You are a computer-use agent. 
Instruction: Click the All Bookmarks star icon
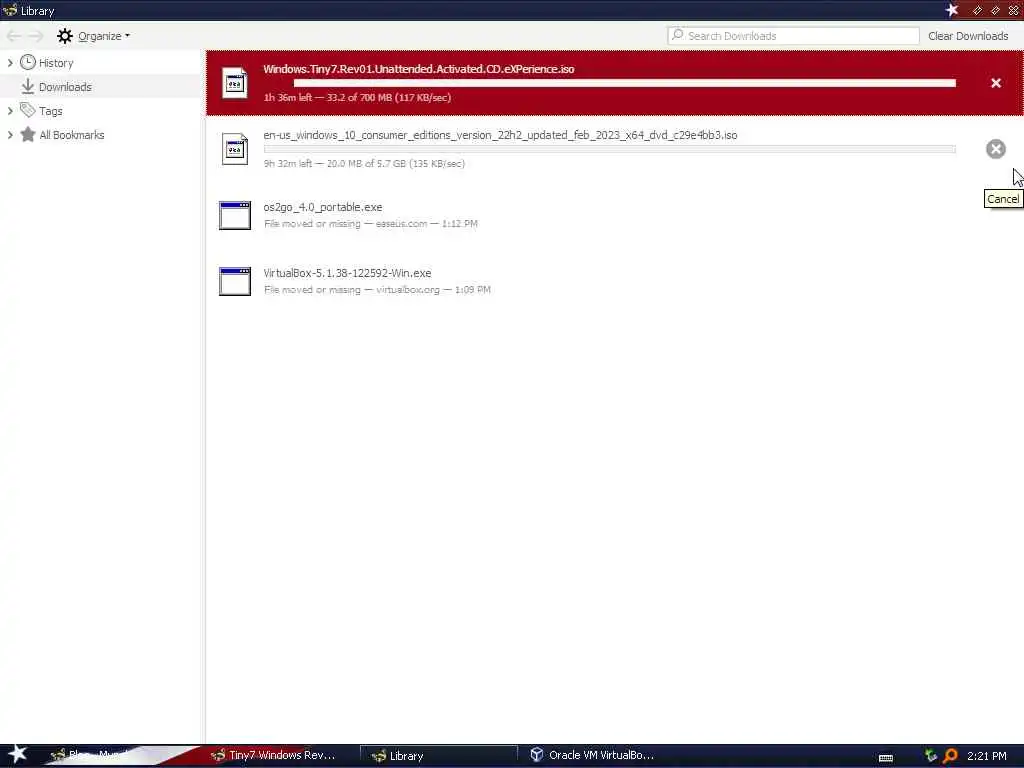tap(27, 135)
